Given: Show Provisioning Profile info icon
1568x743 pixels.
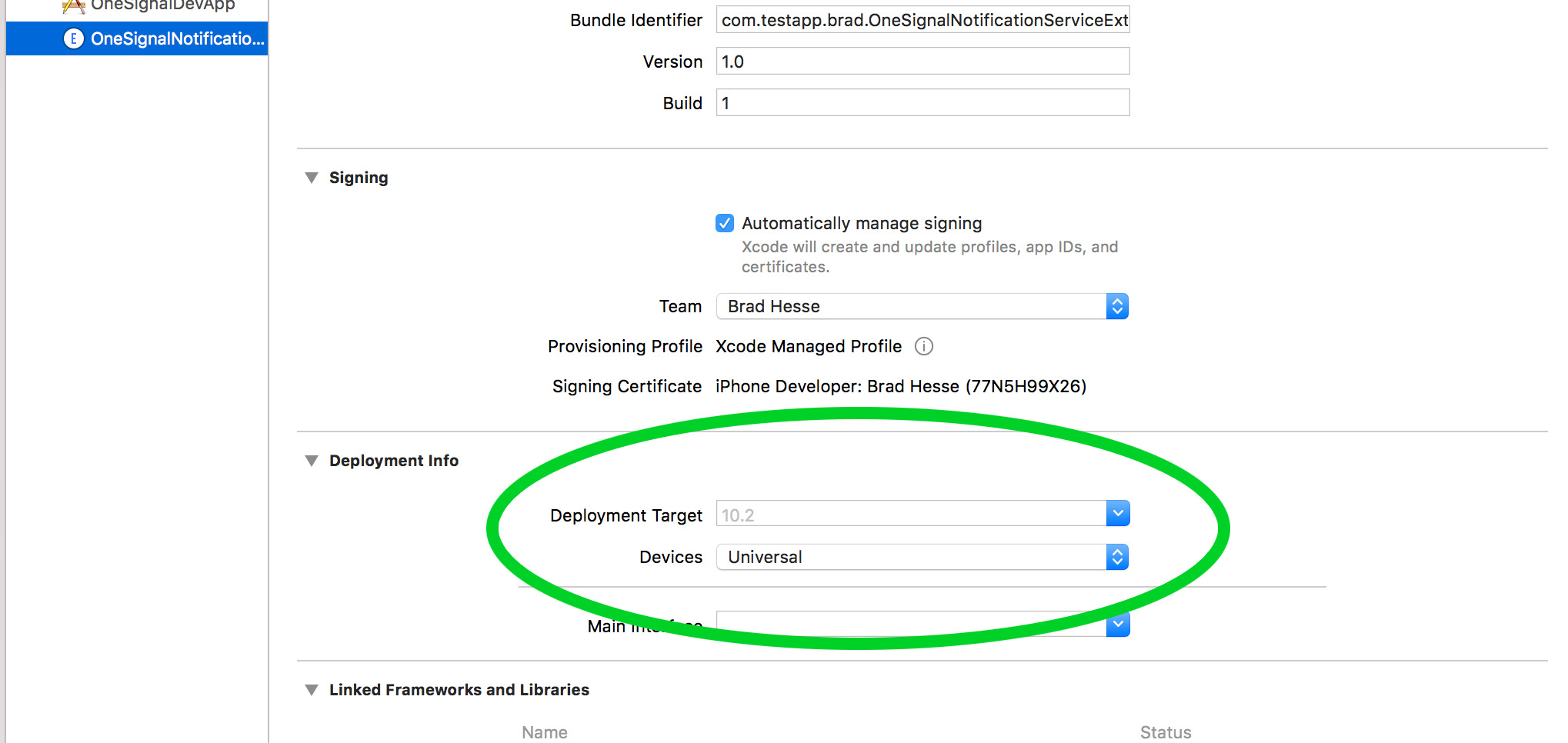Looking at the screenshot, I should [x=924, y=346].
